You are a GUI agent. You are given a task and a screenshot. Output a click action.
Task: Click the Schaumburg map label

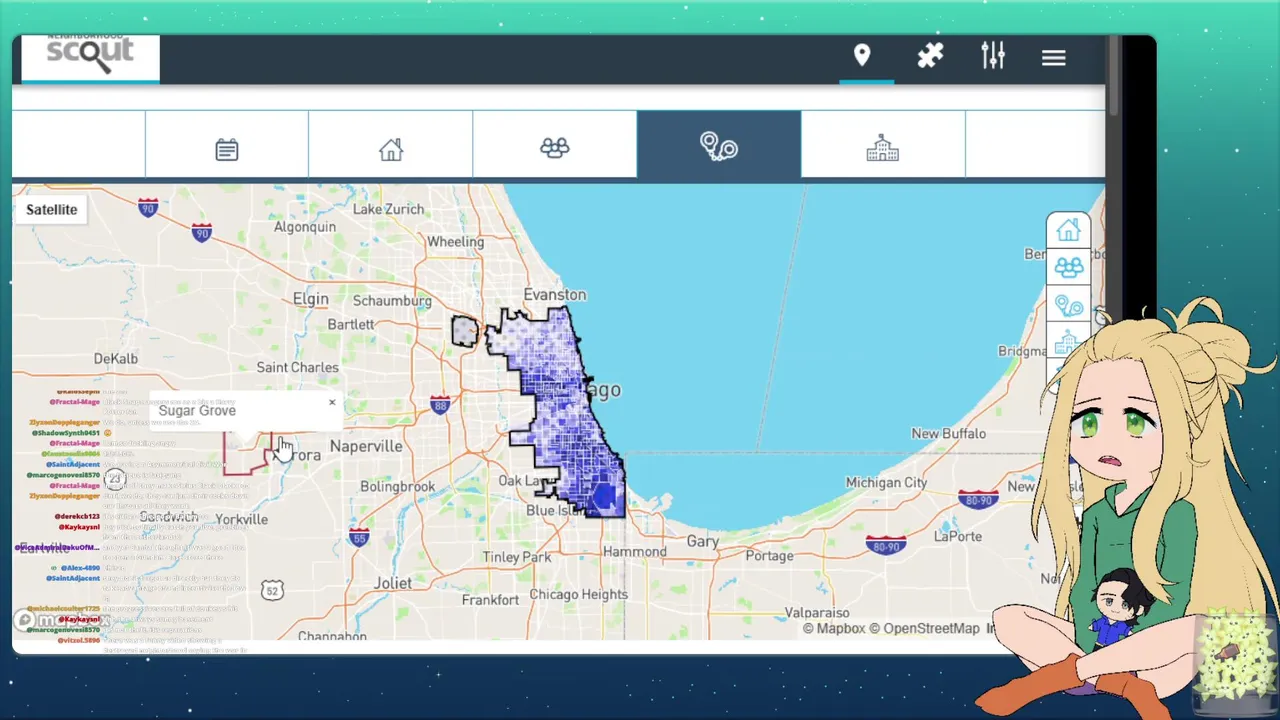tap(392, 300)
